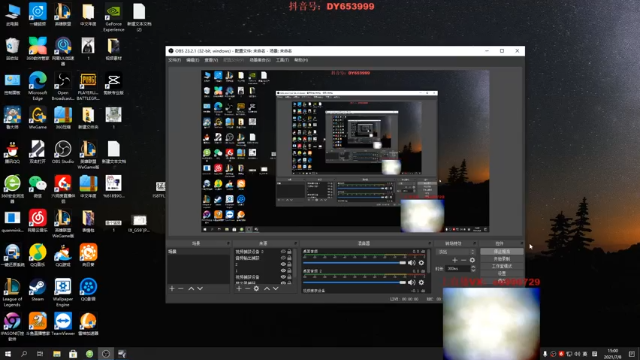Screen dimensions: 640x360
Task: Add a source with plus icon in Sources panel
Action: point(239,289)
